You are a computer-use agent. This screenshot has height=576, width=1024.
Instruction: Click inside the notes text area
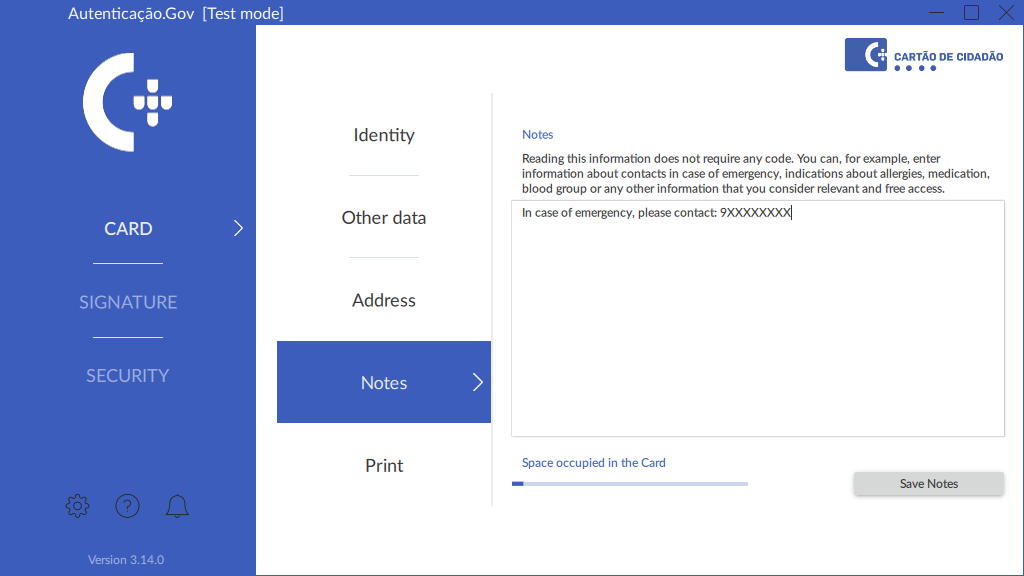757,320
